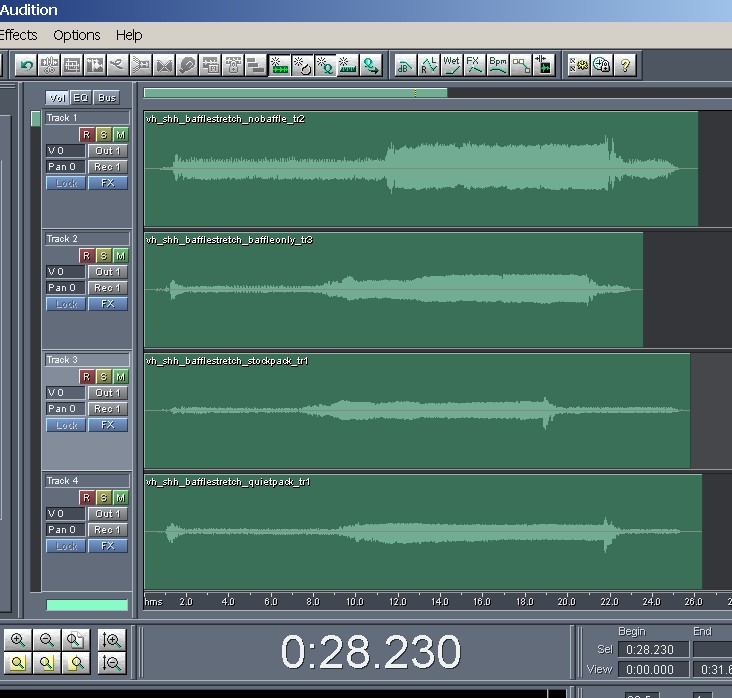Open the Out 1 output selector on Track 4
Screen dimensions: 732x698
[107, 513]
